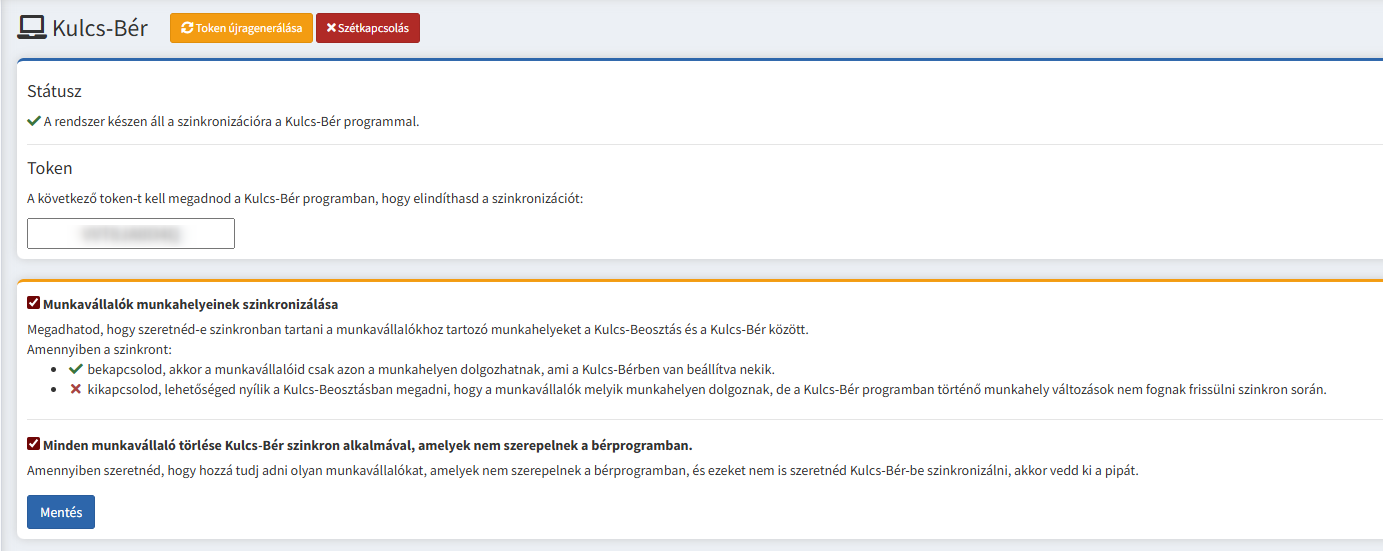Viewport: 1383px width, 551px height.
Task: Click the 'Amennyiben szeretnéd, hogy hozzá tudj' text
Action: tap(583, 470)
